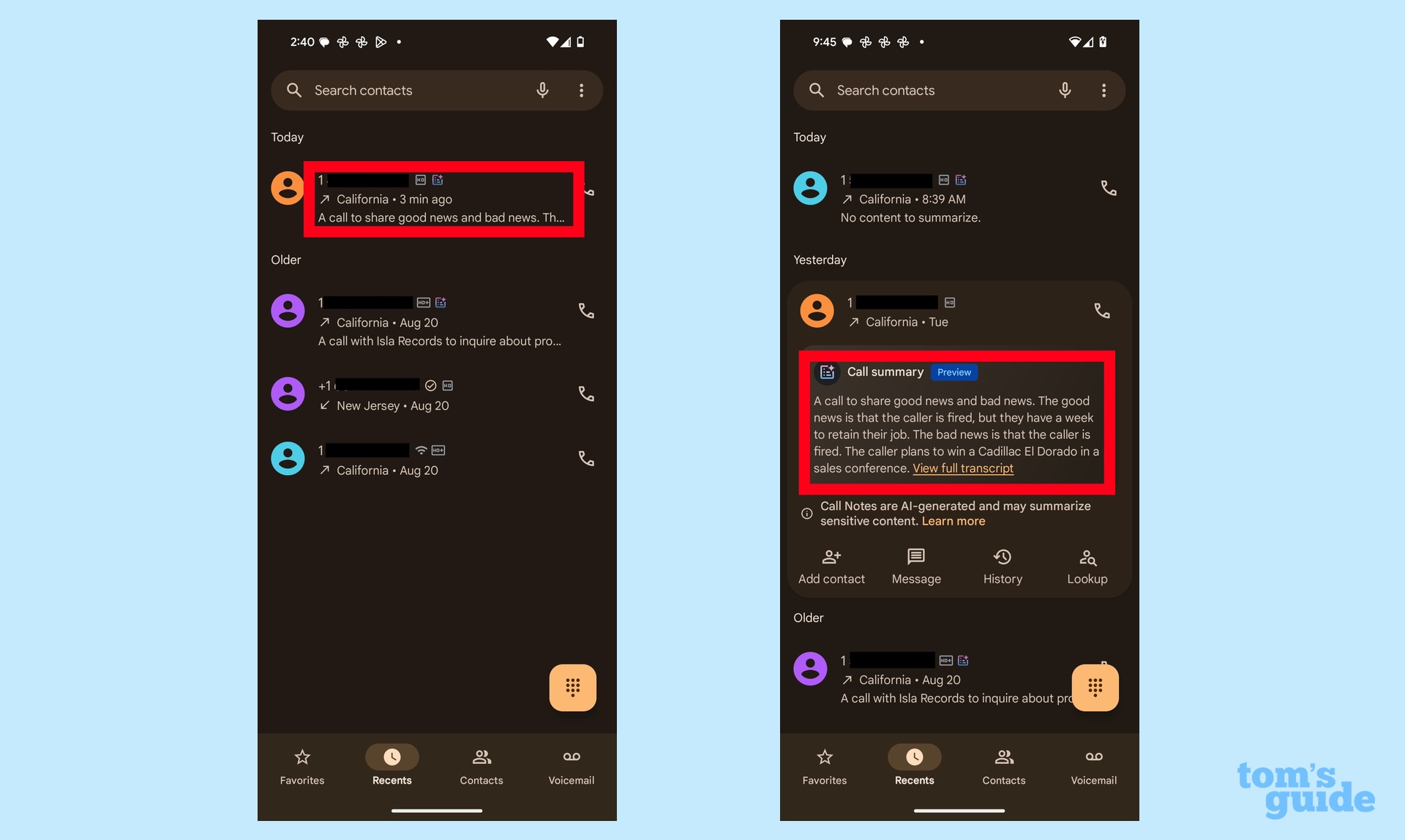Image resolution: width=1405 pixels, height=840 pixels.
Task: Tap the Add contact icon for yesterday's call
Action: [831, 557]
